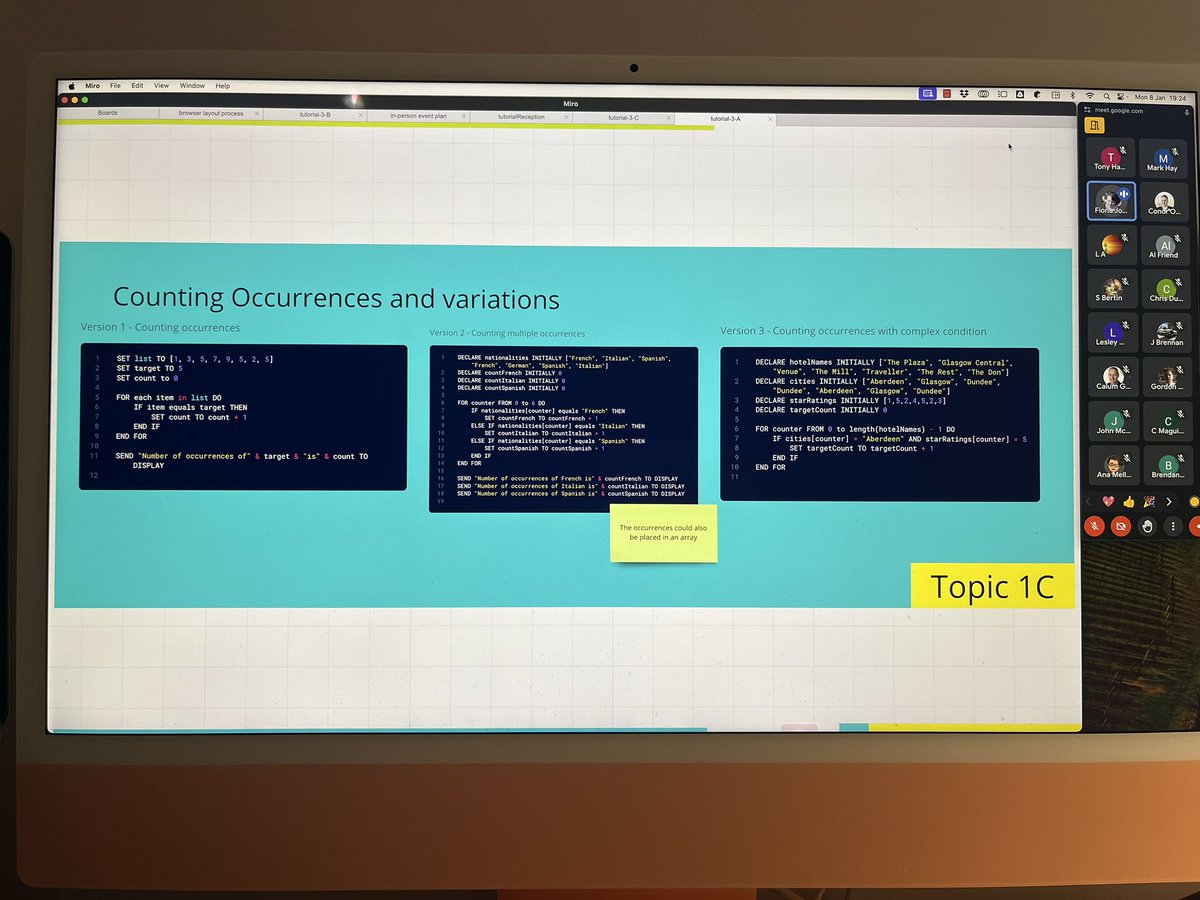Viewport: 1200px width, 900px height.
Task: Open the Help menu
Action: click(x=222, y=86)
